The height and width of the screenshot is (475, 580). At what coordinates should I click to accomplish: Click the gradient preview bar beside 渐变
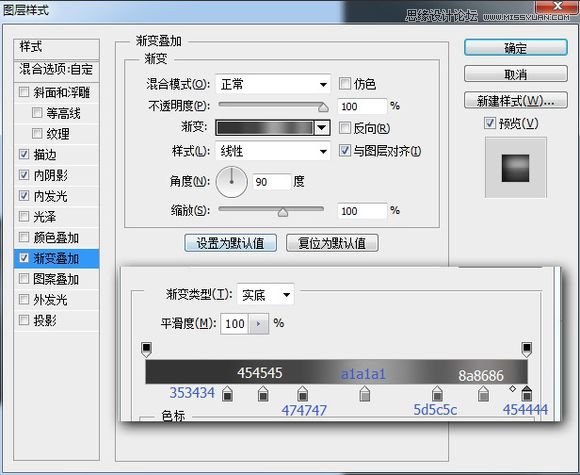click(265, 128)
